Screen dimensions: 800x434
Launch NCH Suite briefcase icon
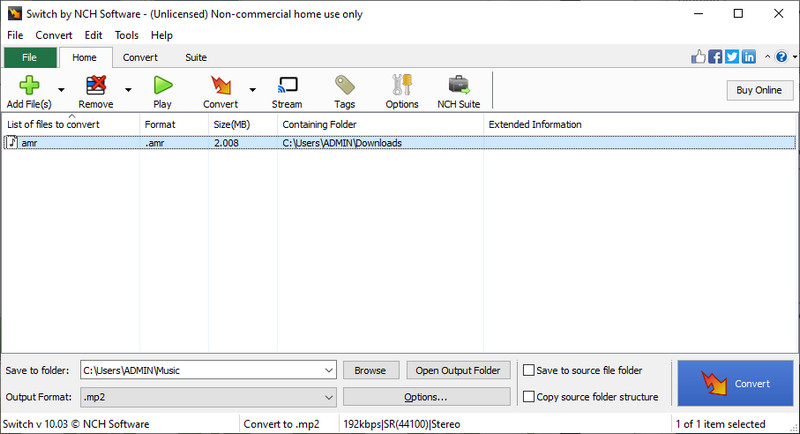[459, 85]
